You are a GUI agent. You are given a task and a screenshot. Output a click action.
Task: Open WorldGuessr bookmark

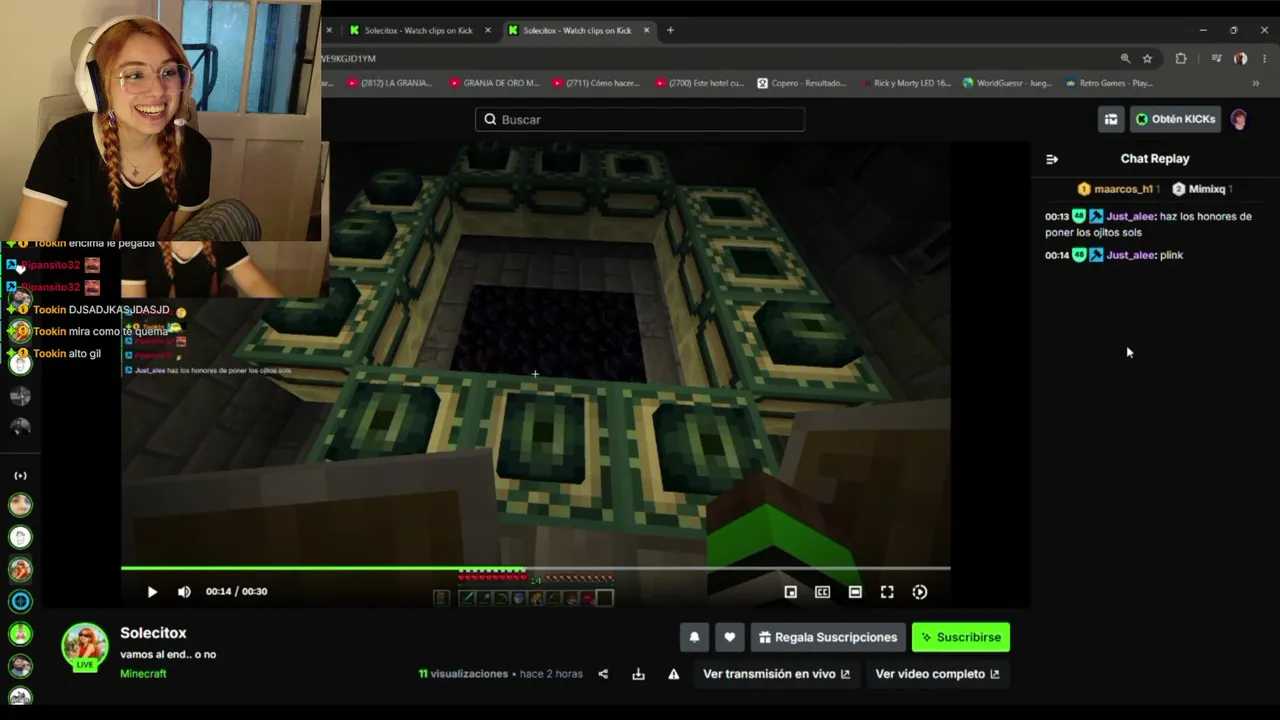point(1007,83)
